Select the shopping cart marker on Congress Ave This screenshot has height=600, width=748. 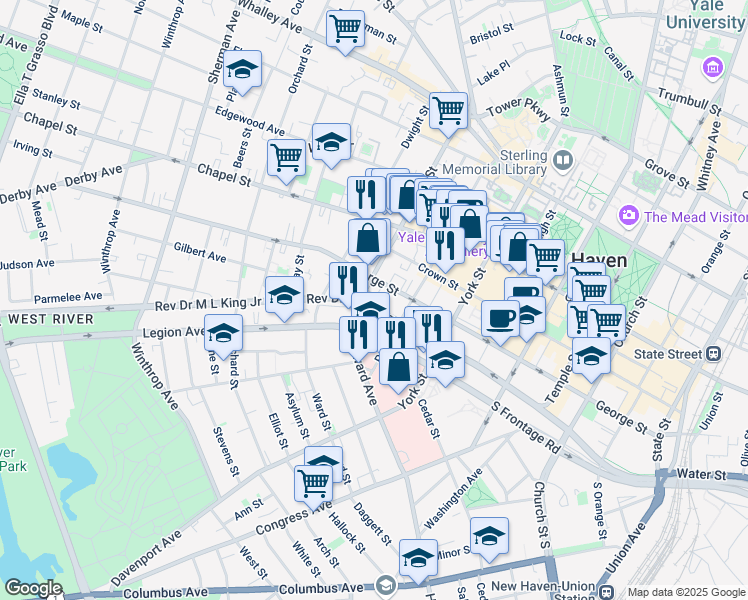point(313,485)
